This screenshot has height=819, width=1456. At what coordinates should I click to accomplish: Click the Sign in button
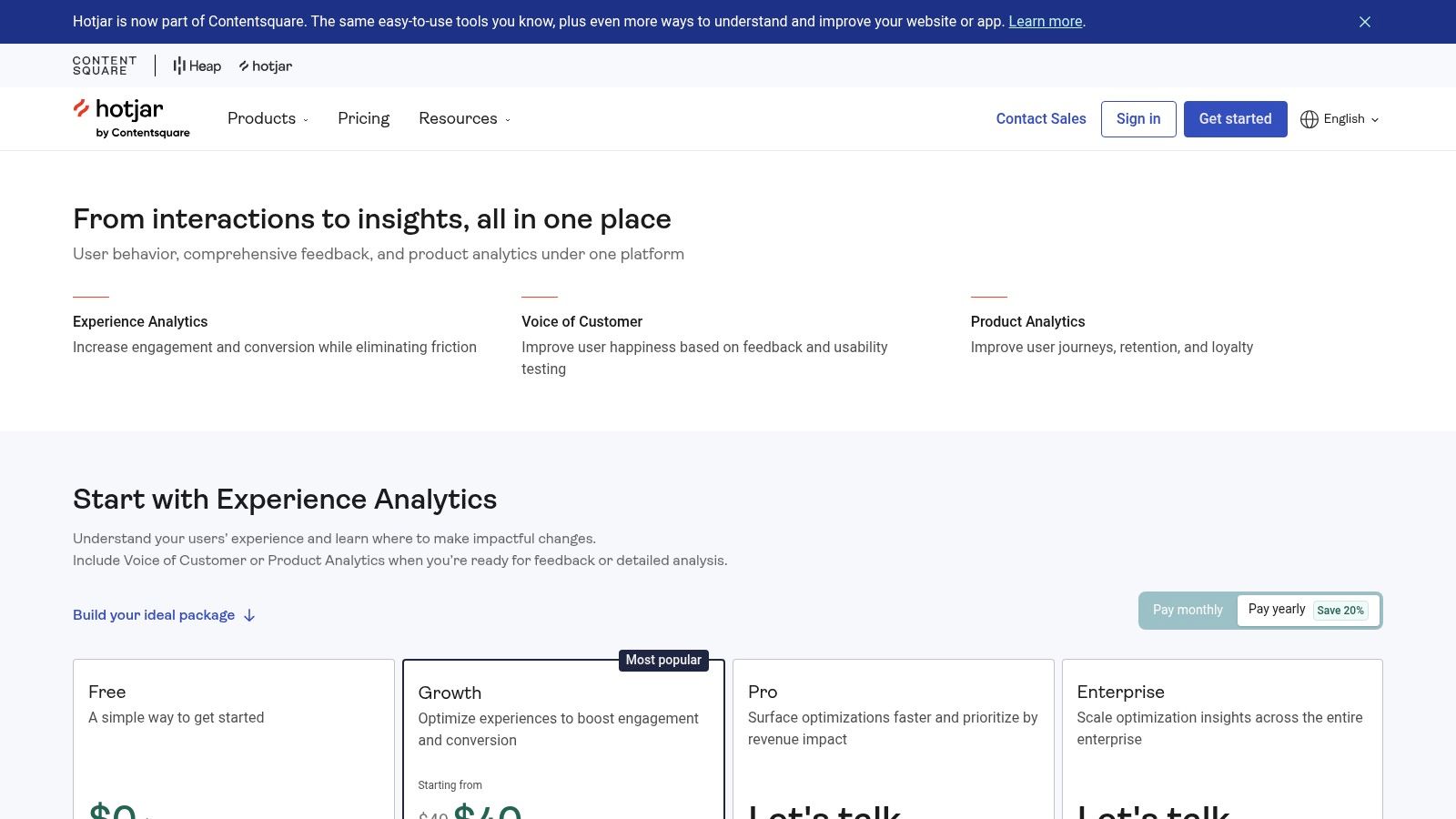[x=1138, y=118]
